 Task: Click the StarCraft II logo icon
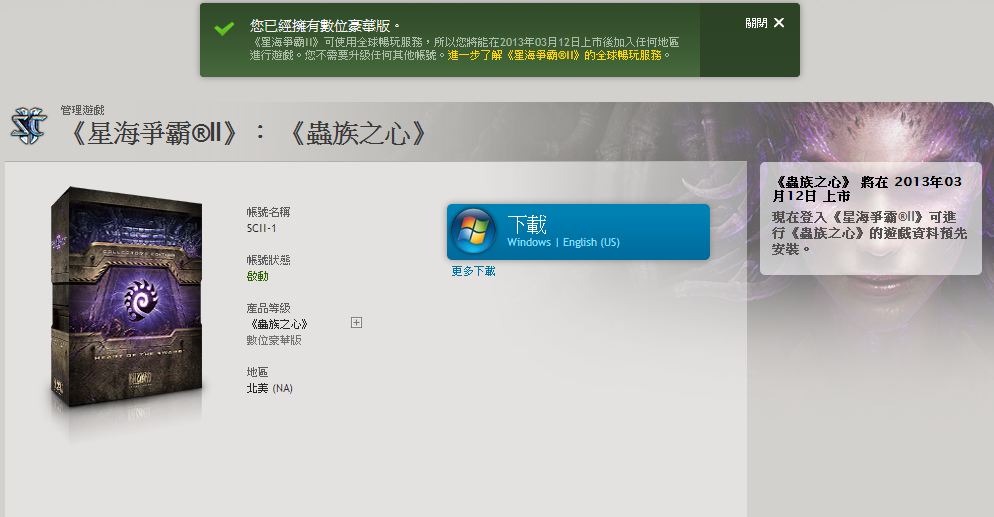(x=28, y=125)
